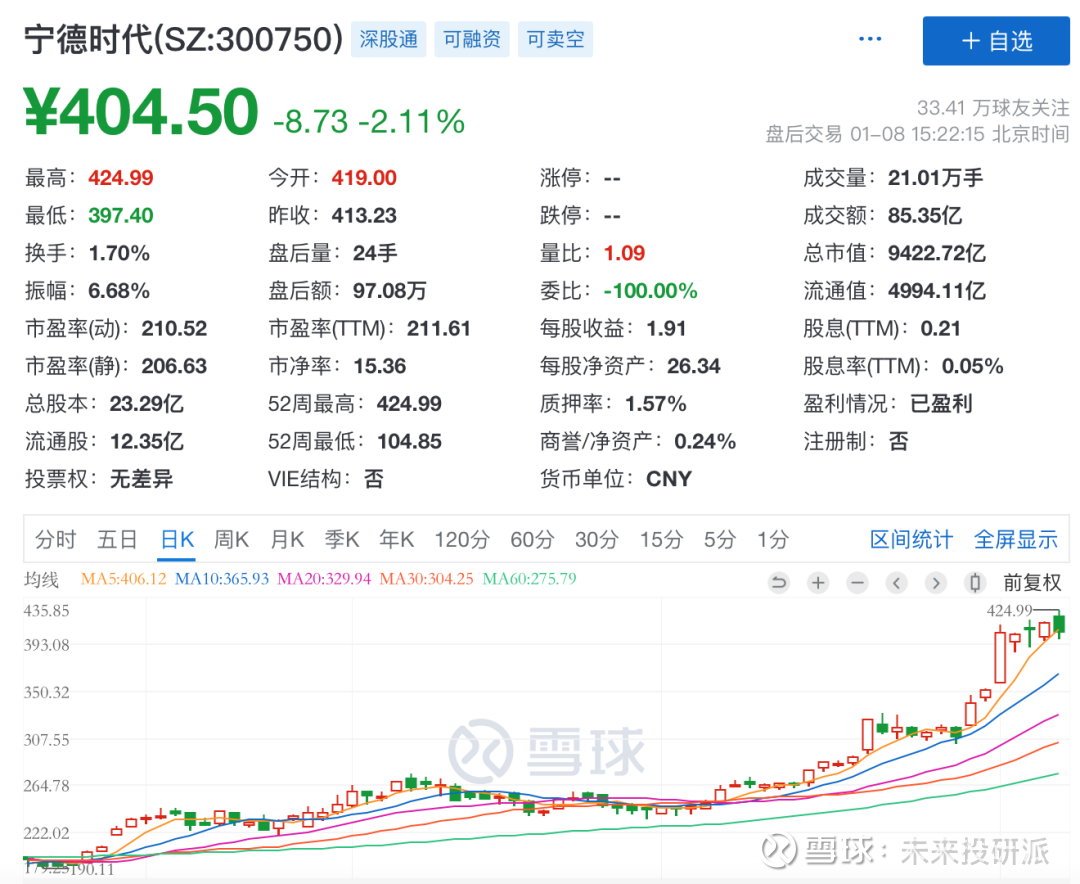Click the 股息率(TTM) value 0.05%

973,366
